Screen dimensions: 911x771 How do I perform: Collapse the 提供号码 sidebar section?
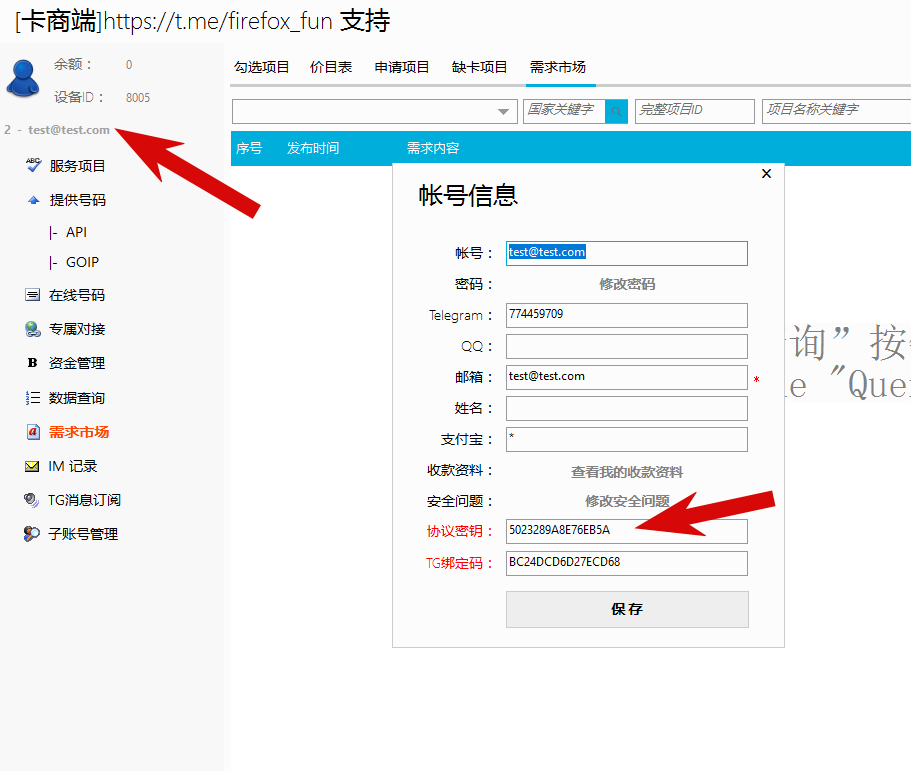click(77, 200)
